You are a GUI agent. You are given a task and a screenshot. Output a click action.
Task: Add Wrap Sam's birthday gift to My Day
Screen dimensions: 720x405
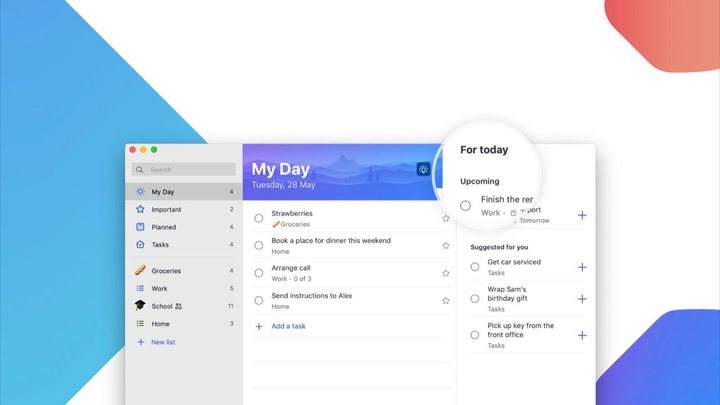coord(582,299)
